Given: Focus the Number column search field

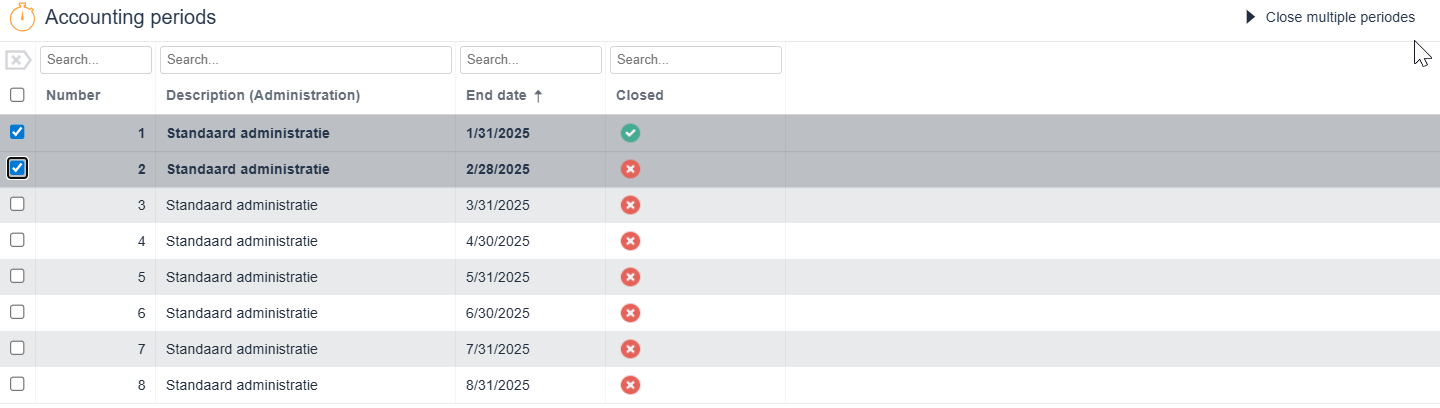Looking at the screenshot, I should 96,60.
